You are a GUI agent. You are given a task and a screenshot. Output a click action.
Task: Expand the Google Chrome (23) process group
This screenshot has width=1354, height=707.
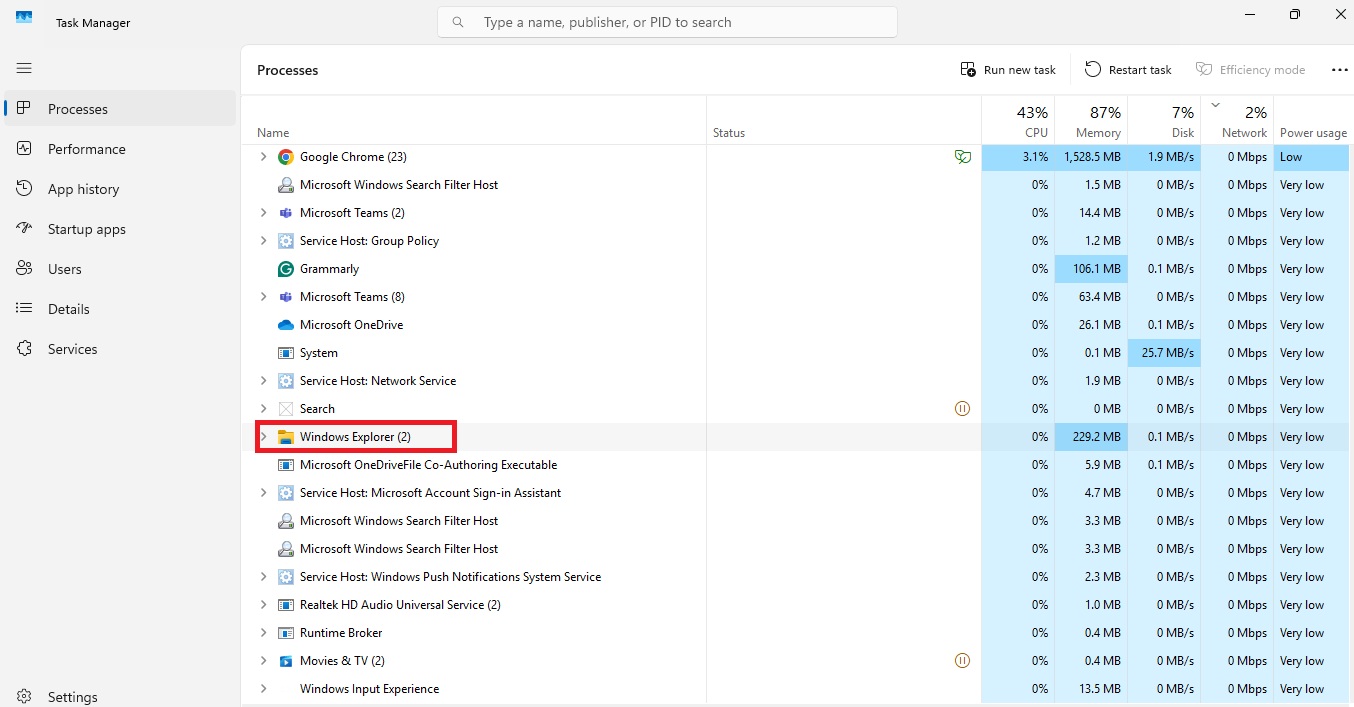264,157
